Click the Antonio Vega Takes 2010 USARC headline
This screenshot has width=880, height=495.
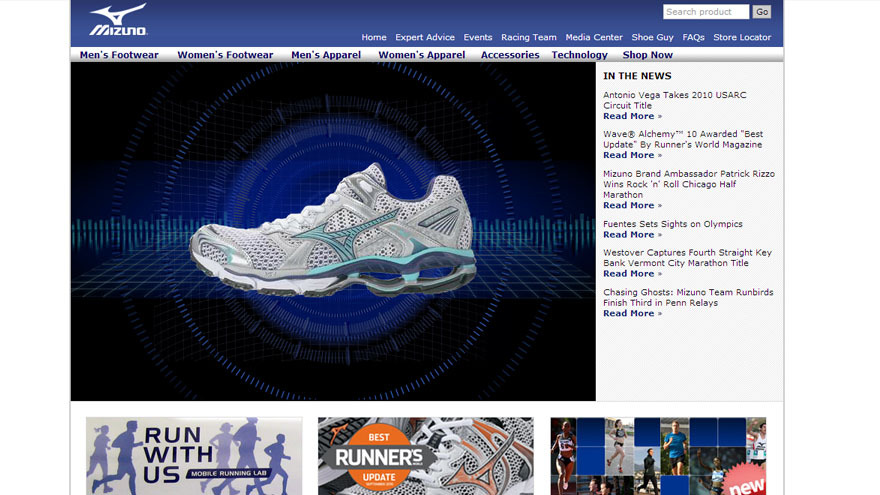[x=675, y=100]
